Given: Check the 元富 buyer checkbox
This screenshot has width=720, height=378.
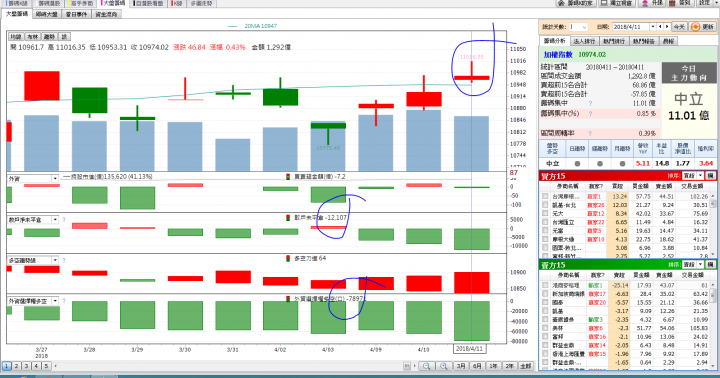Looking at the screenshot, I should [x=545, y=231].
